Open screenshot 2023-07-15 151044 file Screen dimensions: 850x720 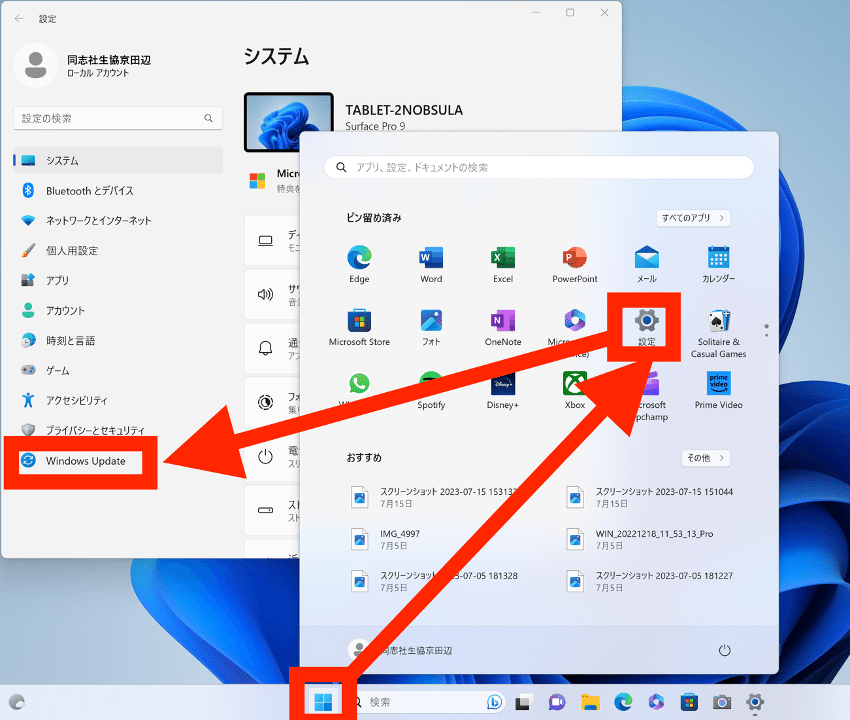tap(649, 497)
